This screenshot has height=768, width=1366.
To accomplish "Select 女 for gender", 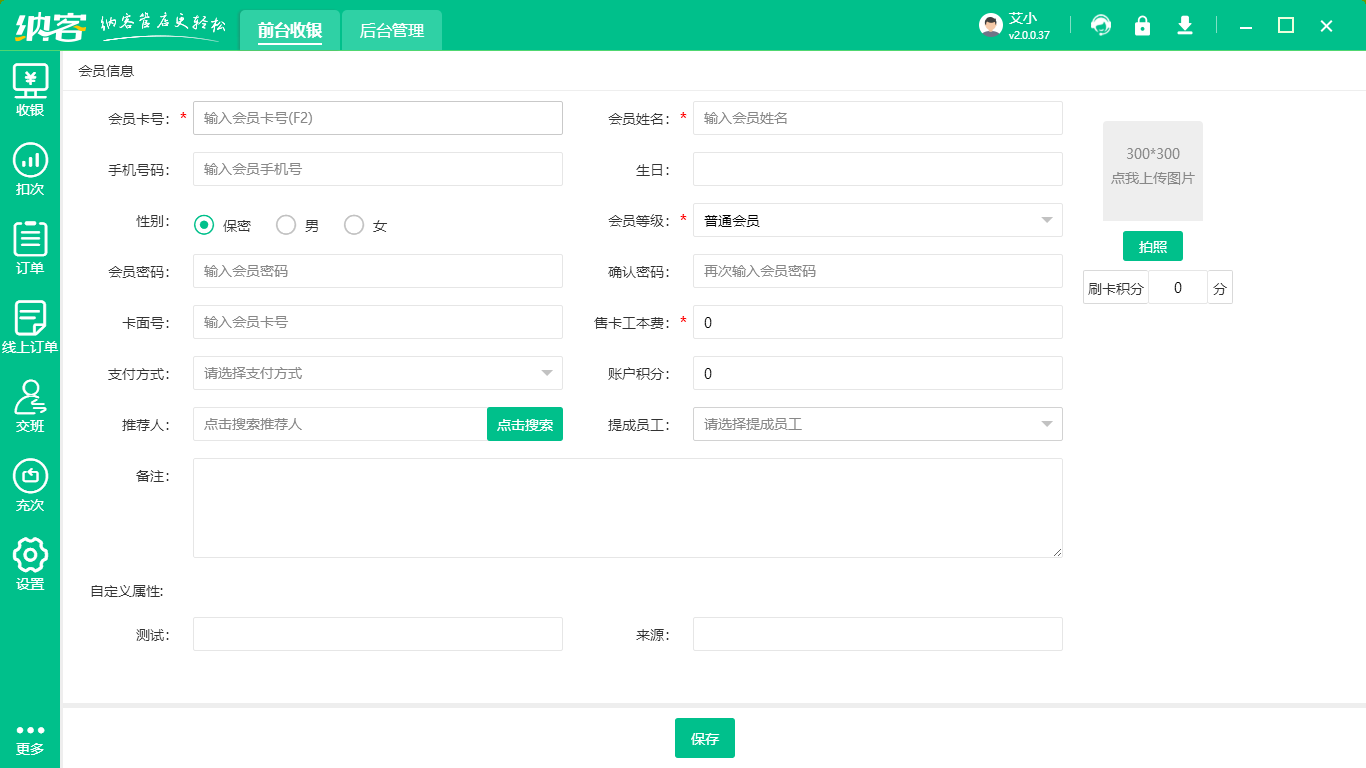I will click(x=352, y=225).
